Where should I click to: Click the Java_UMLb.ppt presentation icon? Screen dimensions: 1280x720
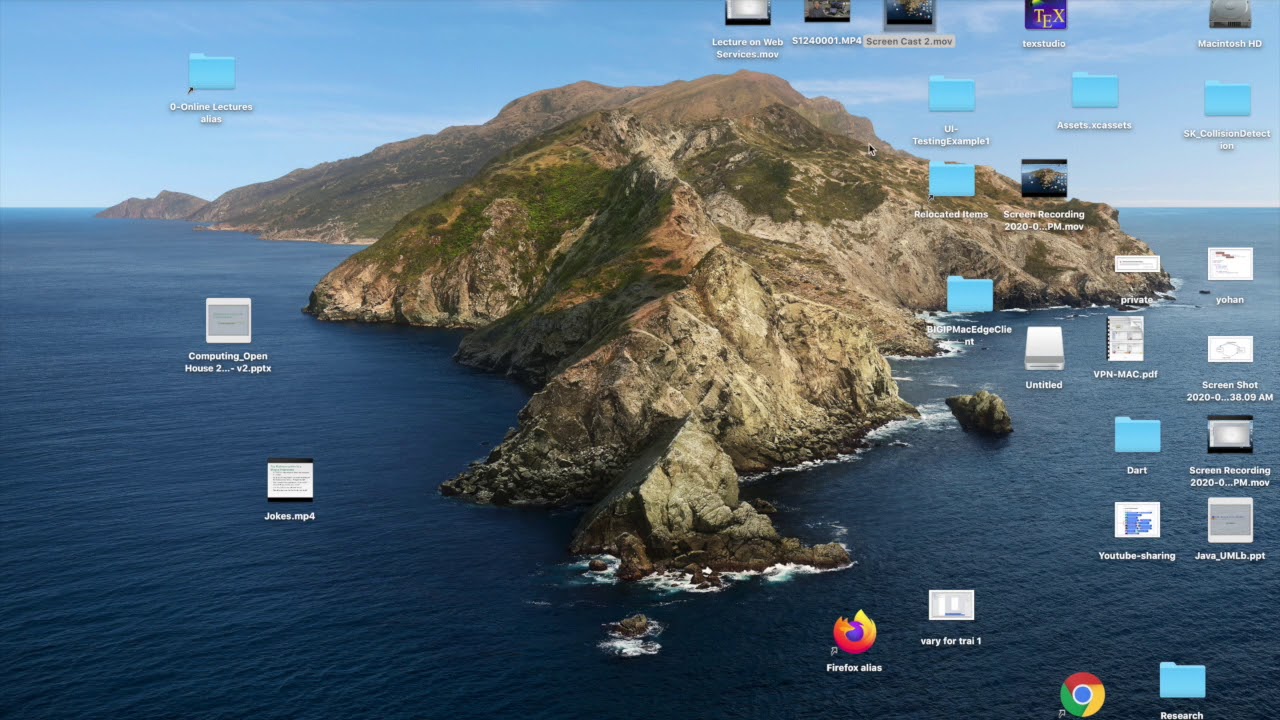click(x=1230, y=520)
